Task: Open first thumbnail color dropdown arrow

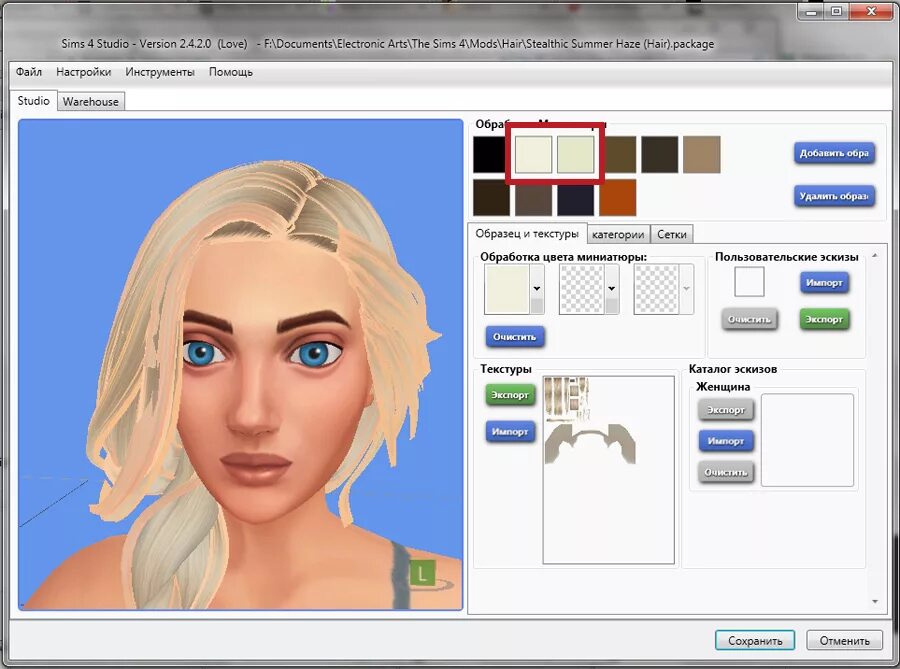Action: (x=537, y=289)
